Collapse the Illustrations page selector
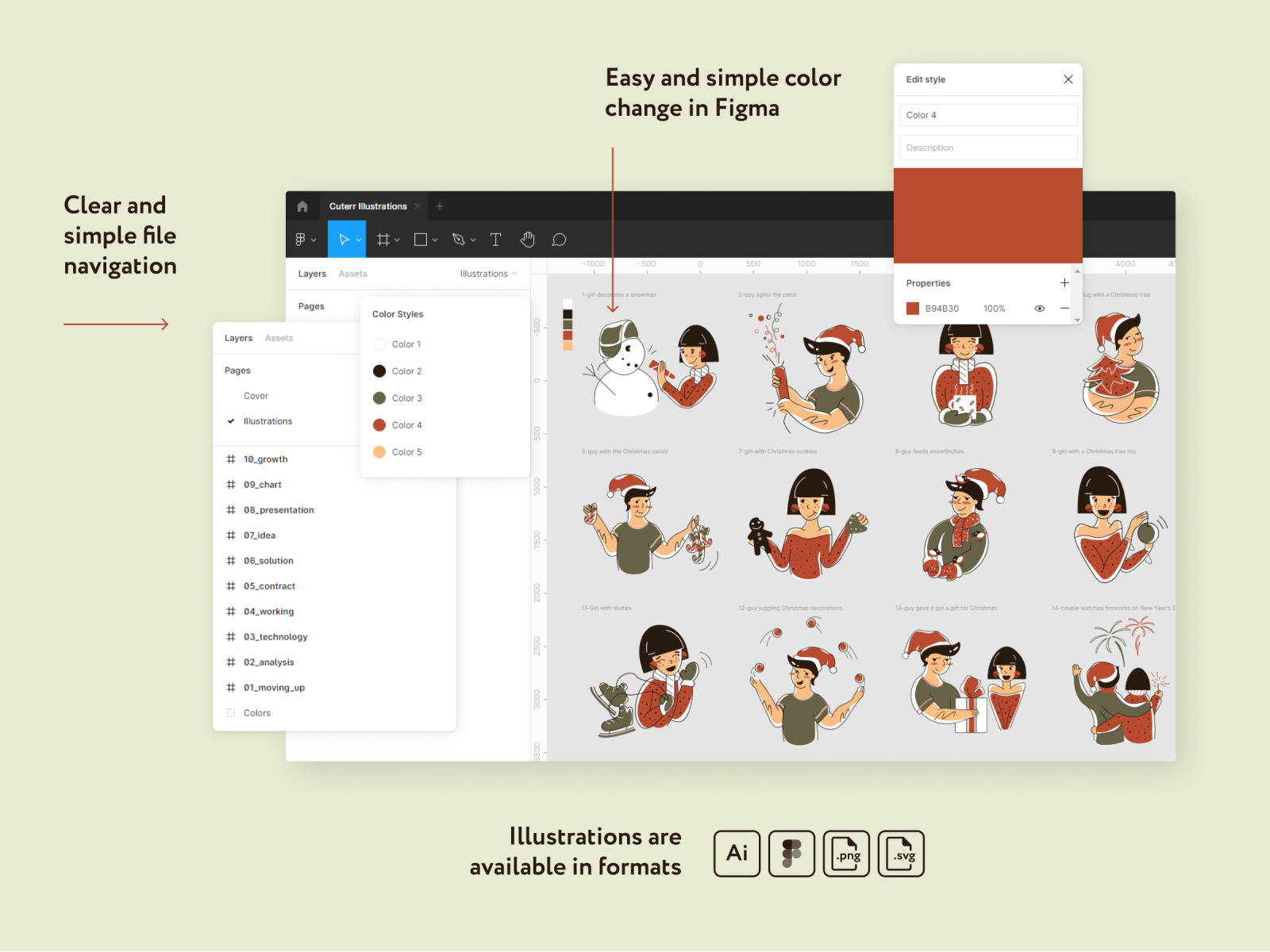Viewport: 1270px width, 952px height. (489, 274)
